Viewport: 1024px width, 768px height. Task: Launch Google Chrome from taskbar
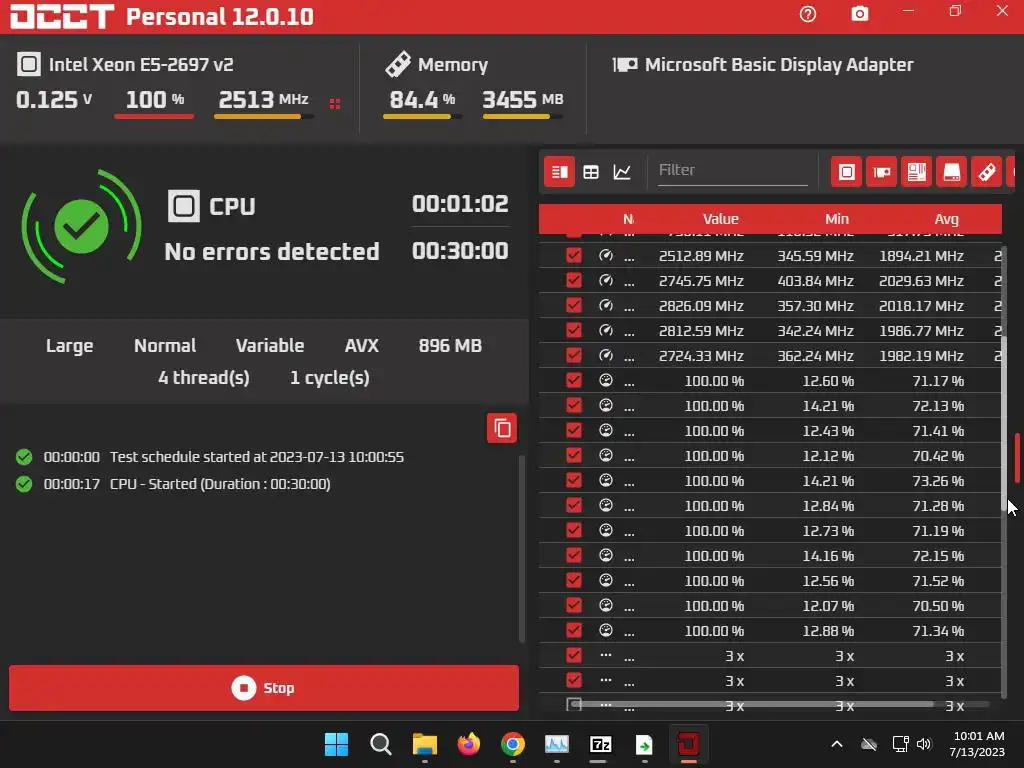(x=513, y=744)
